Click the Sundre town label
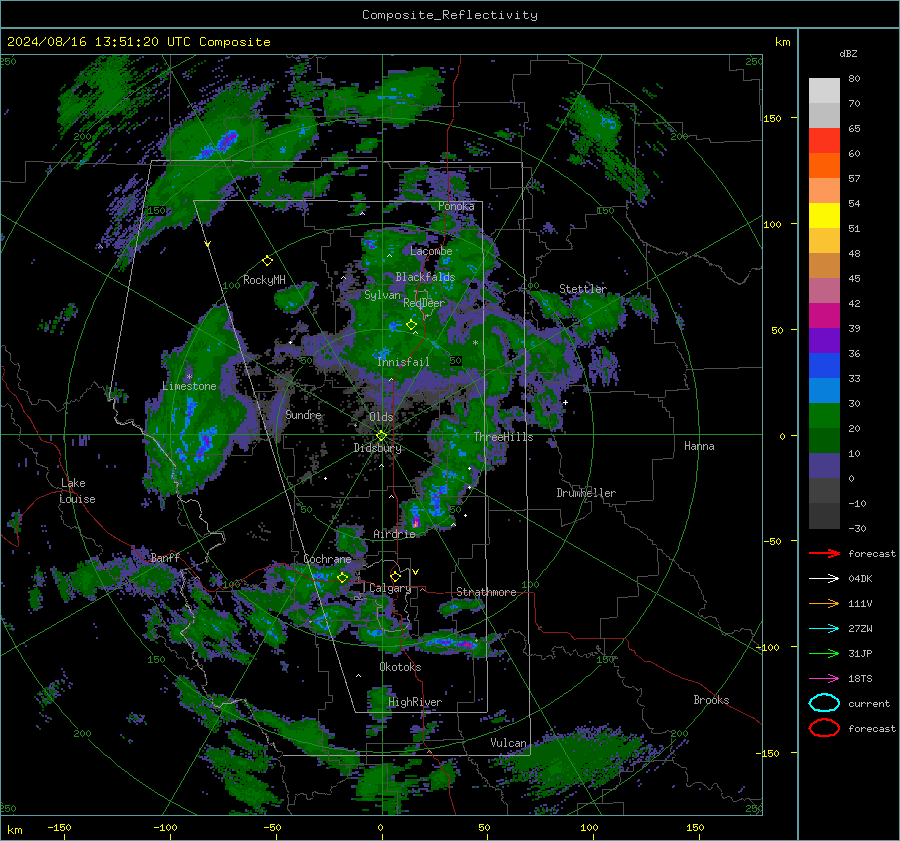This screenshot has height=841, width=900. point(304,414)
